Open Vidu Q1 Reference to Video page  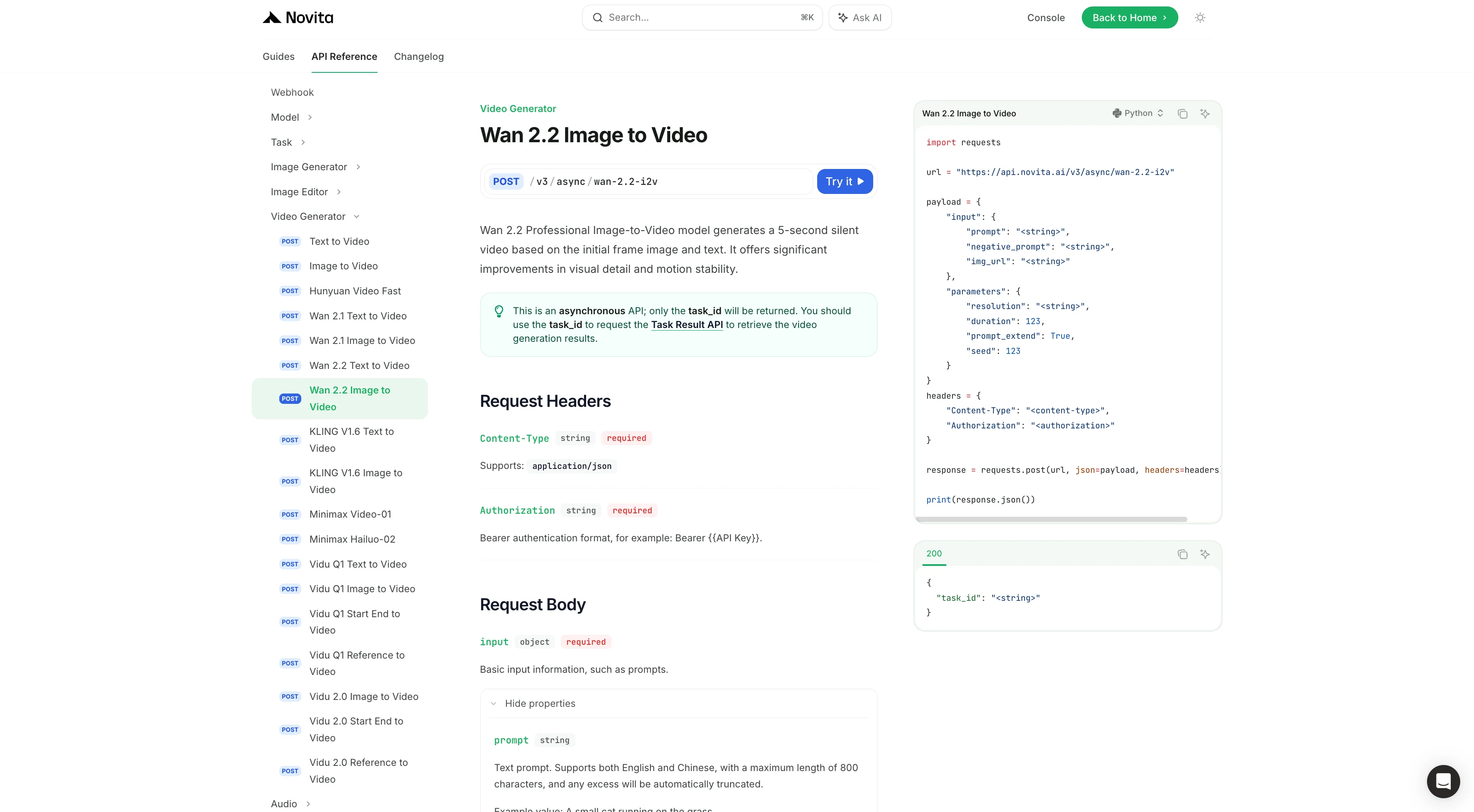point(357,663)
